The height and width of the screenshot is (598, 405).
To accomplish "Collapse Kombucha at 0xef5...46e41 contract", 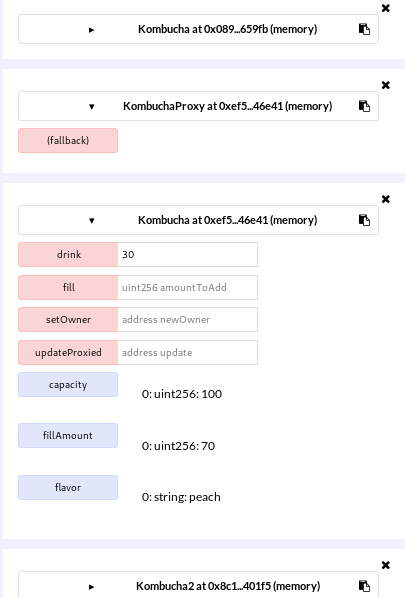I will pos(92,220).
